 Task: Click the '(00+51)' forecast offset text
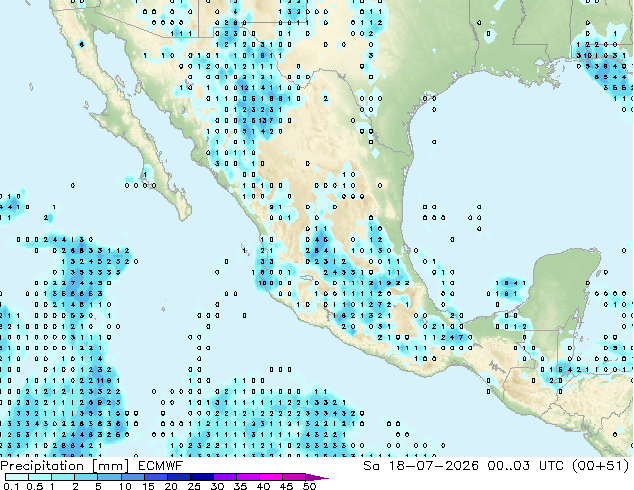click(600, 466)
